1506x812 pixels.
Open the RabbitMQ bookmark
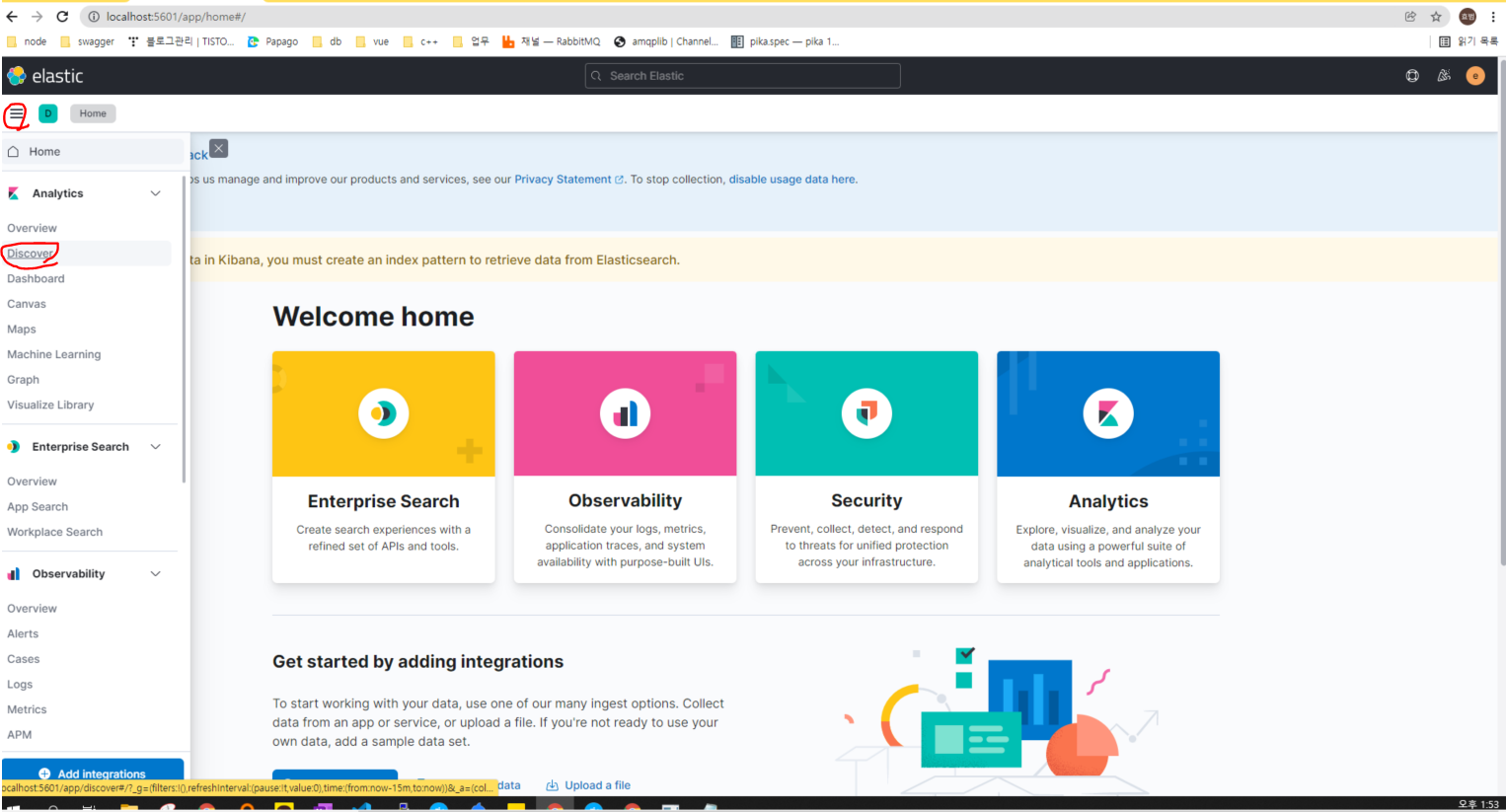[x=551, y=41]
